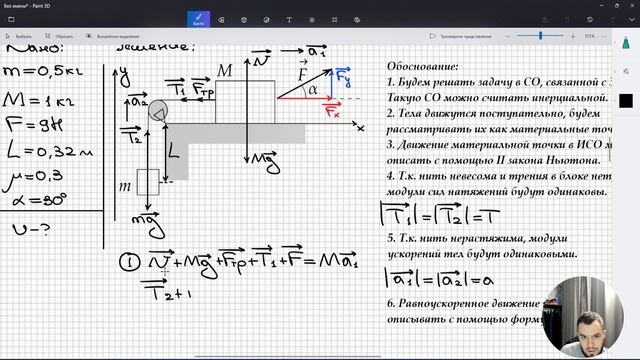Select the Text tool

[x=289, y=20]
